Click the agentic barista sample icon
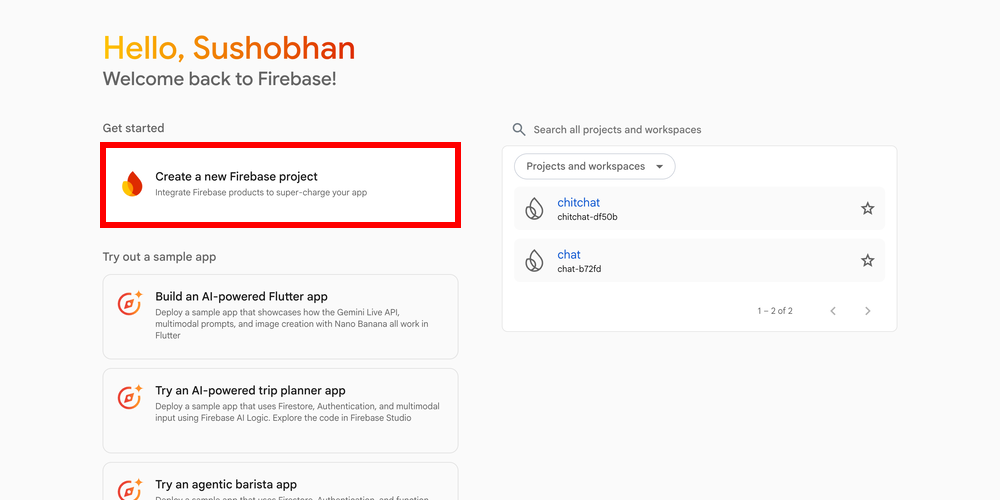 pyautogui.click(x=131, y=489)
